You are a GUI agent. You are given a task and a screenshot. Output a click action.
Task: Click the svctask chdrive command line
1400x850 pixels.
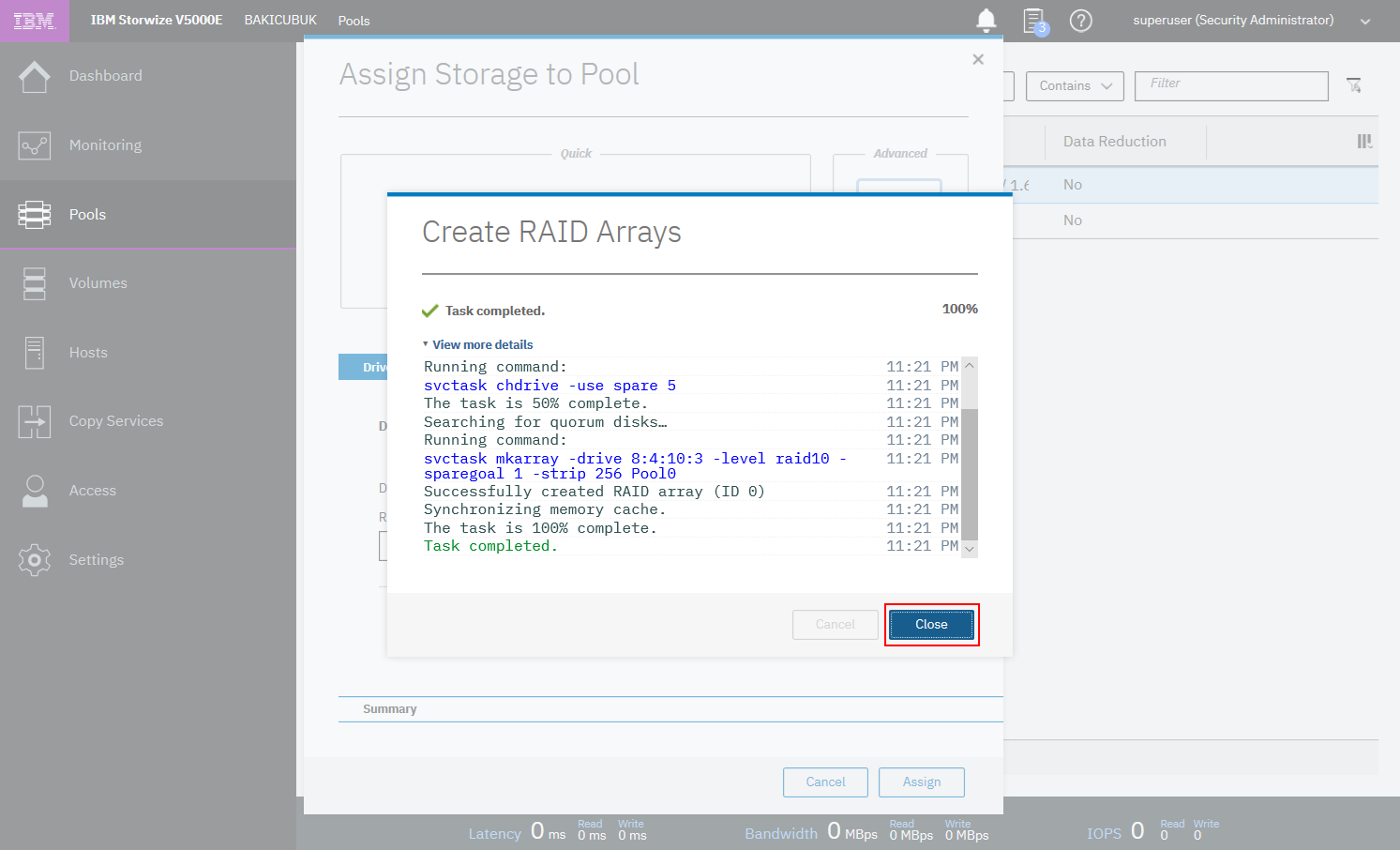[549, 386]
